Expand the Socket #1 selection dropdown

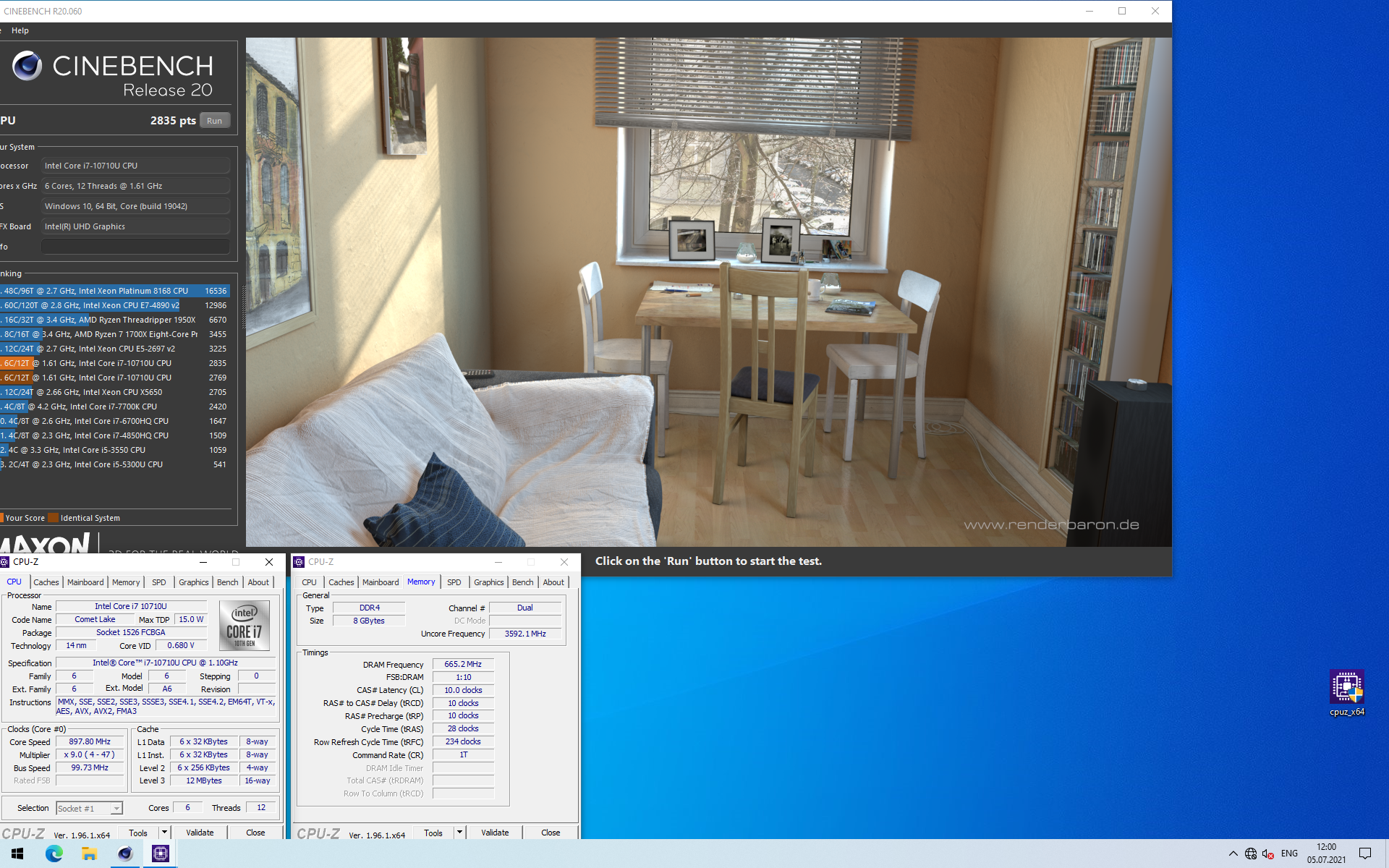116,809
